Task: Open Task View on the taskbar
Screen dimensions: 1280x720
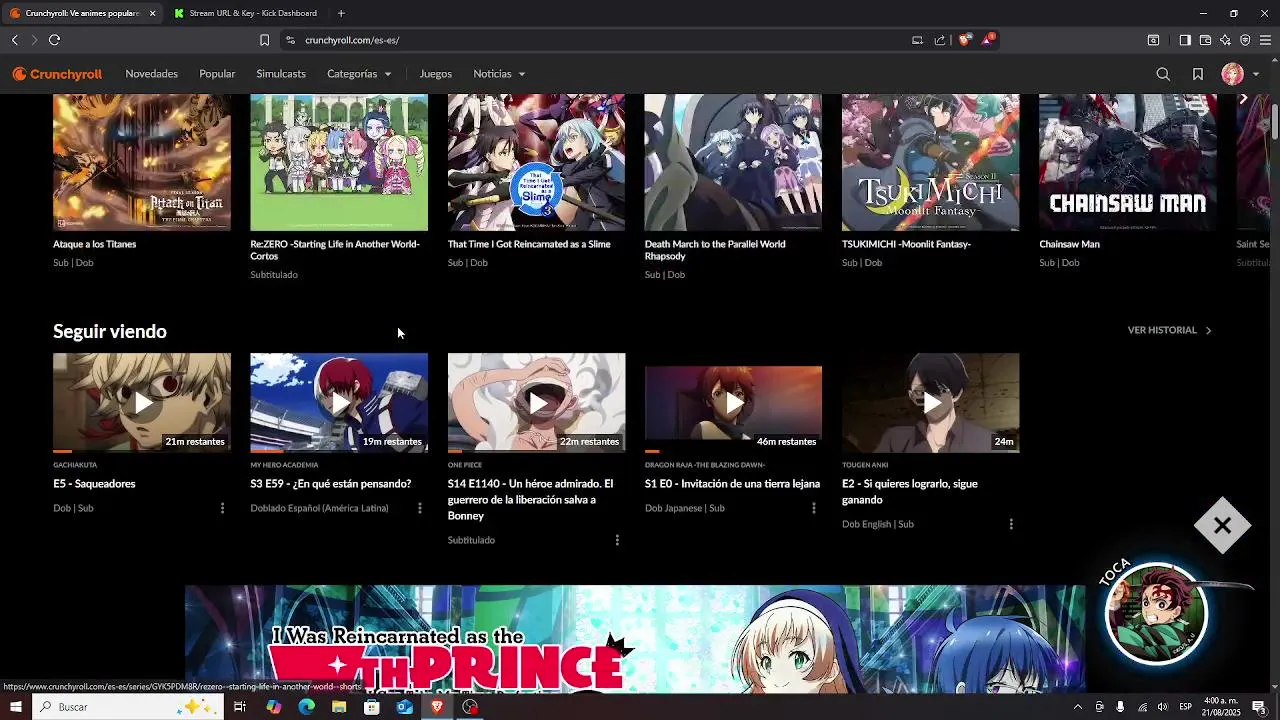Action: (x=240, y=707)
